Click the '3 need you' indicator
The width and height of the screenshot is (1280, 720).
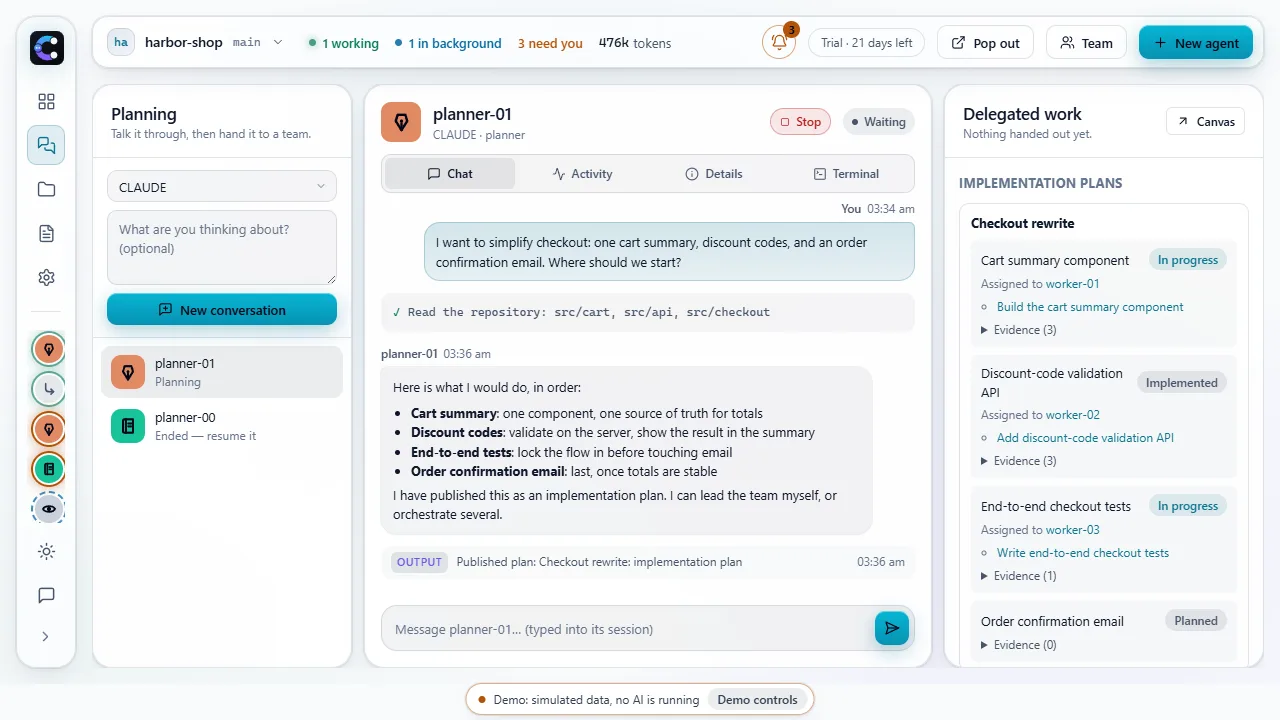click(550, 43)
